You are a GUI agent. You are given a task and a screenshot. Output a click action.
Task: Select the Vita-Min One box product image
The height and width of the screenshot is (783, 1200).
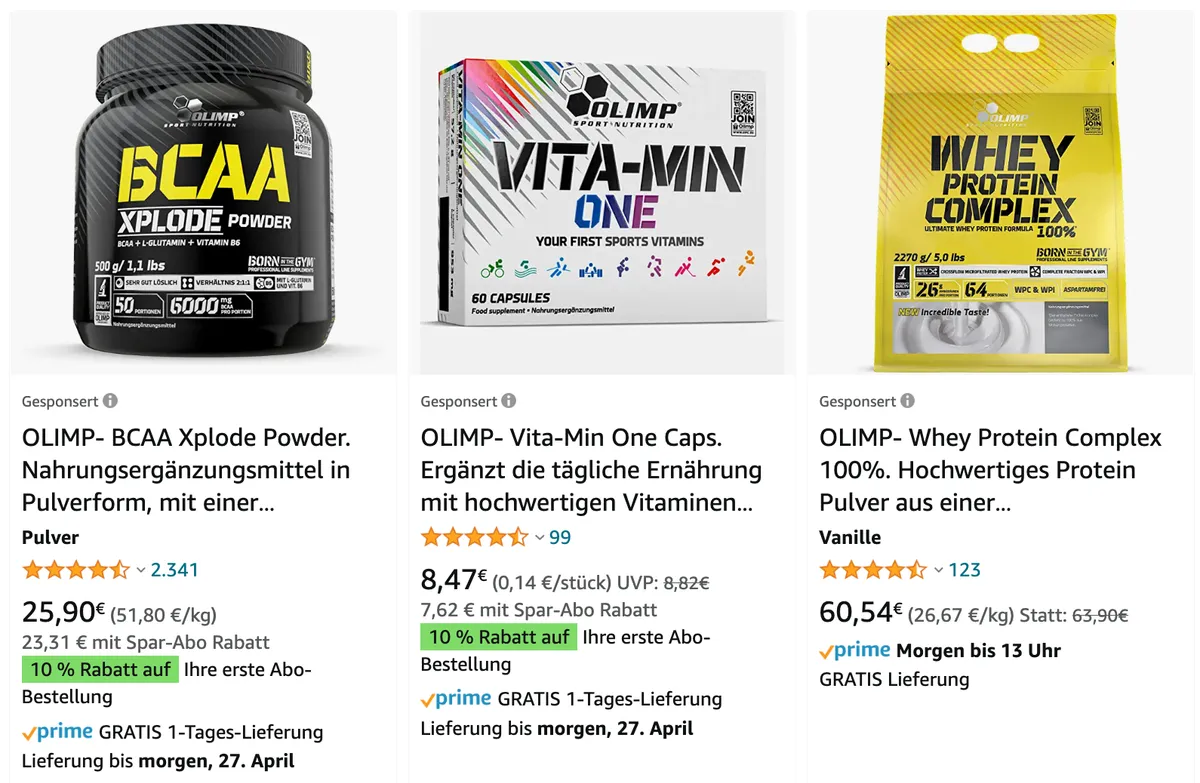point(602,190)
